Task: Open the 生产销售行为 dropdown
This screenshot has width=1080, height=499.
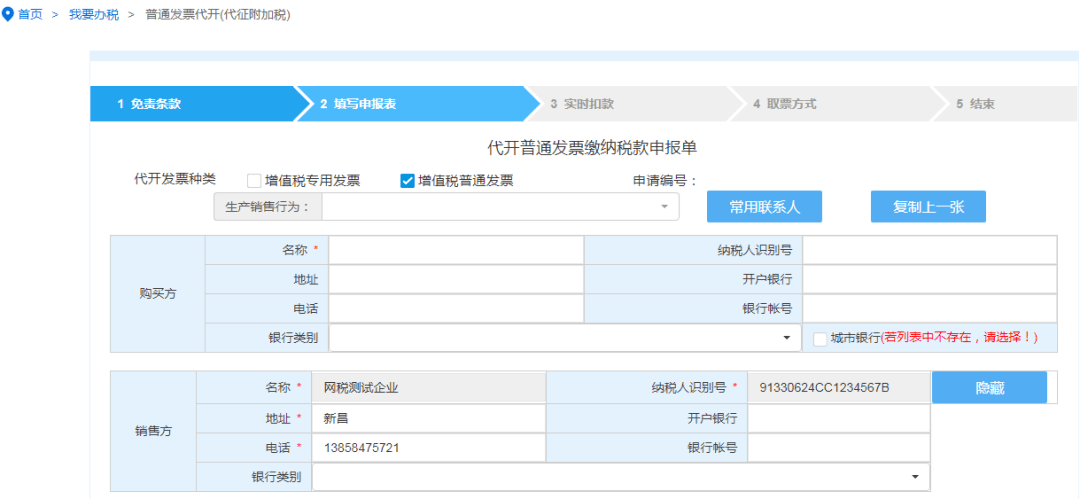Action: [x=501, y=207]
